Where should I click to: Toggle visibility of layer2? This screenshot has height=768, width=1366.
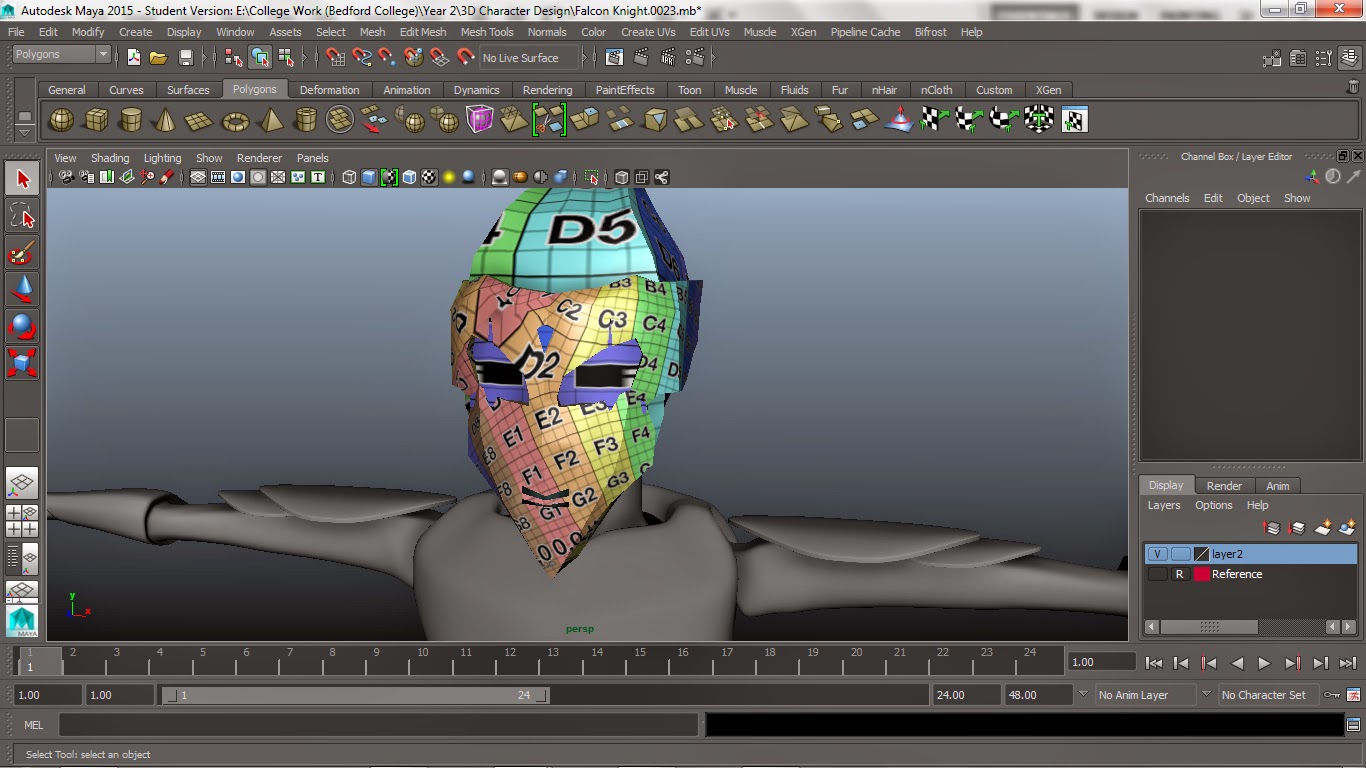pyautogui.click(x=1160, y=553)
